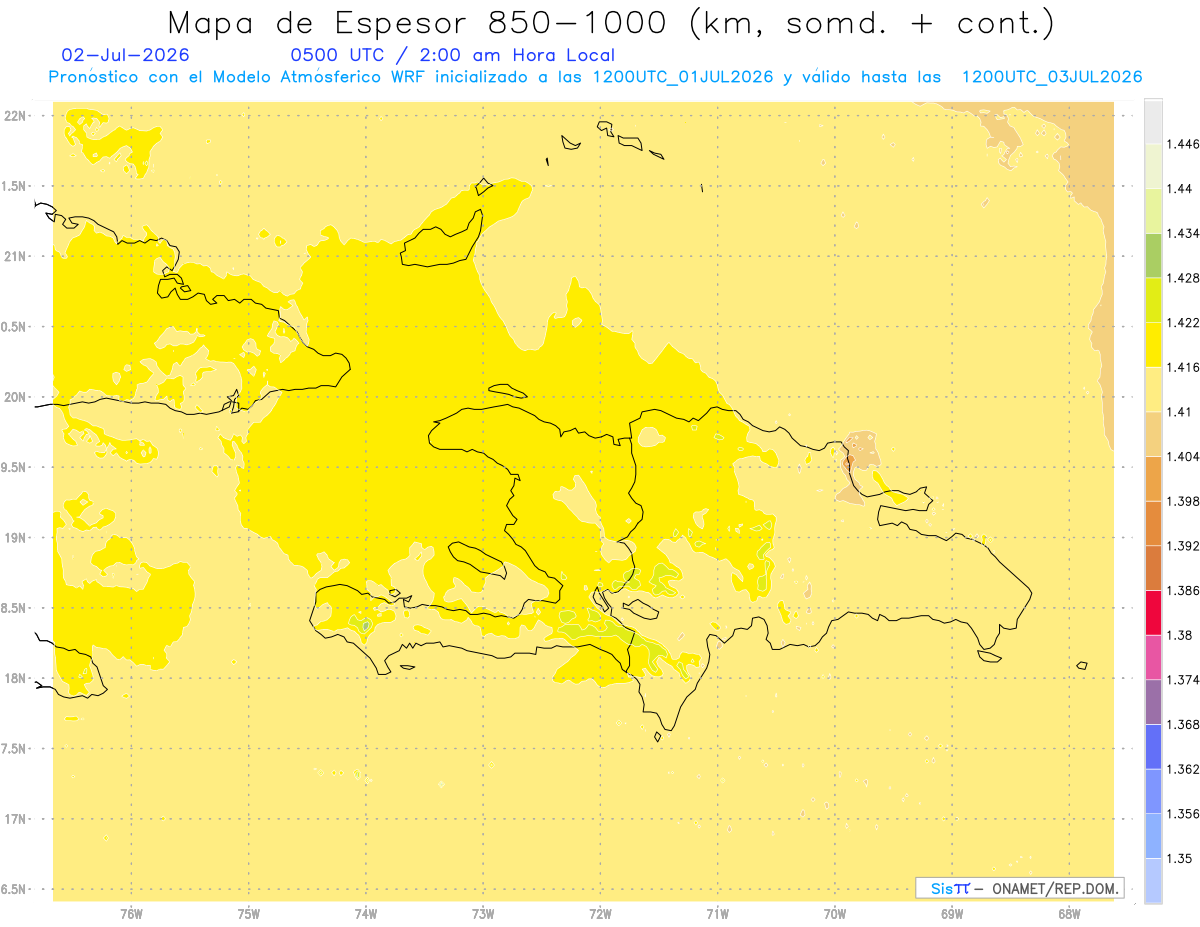Screen dimensions: 1200x927
Task: Click the 'ONAMET/REP.DOM.' credit box
Action: pos(1020,888)
